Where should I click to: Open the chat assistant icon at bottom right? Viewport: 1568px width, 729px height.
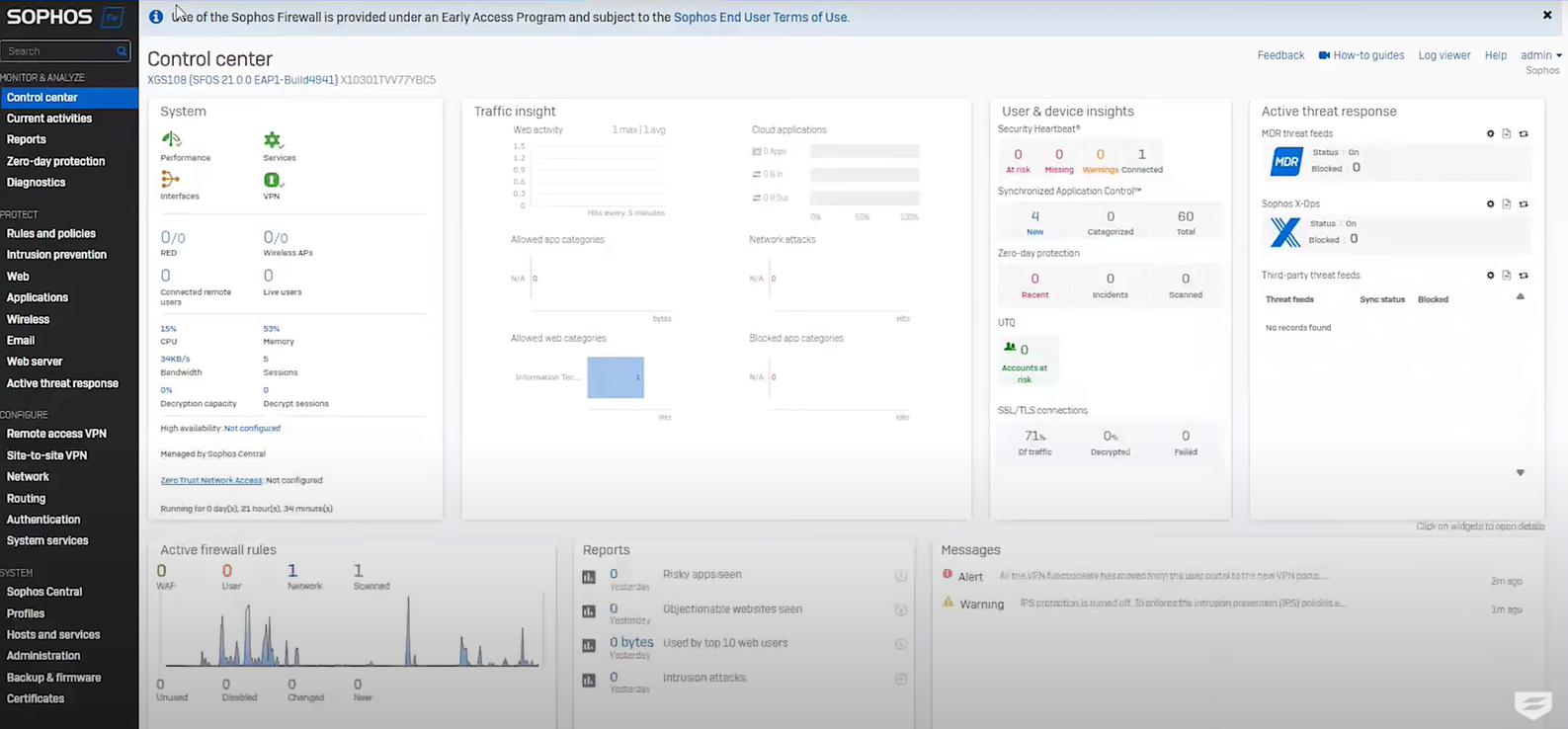pyautogui.click(x=1532, y=704)
